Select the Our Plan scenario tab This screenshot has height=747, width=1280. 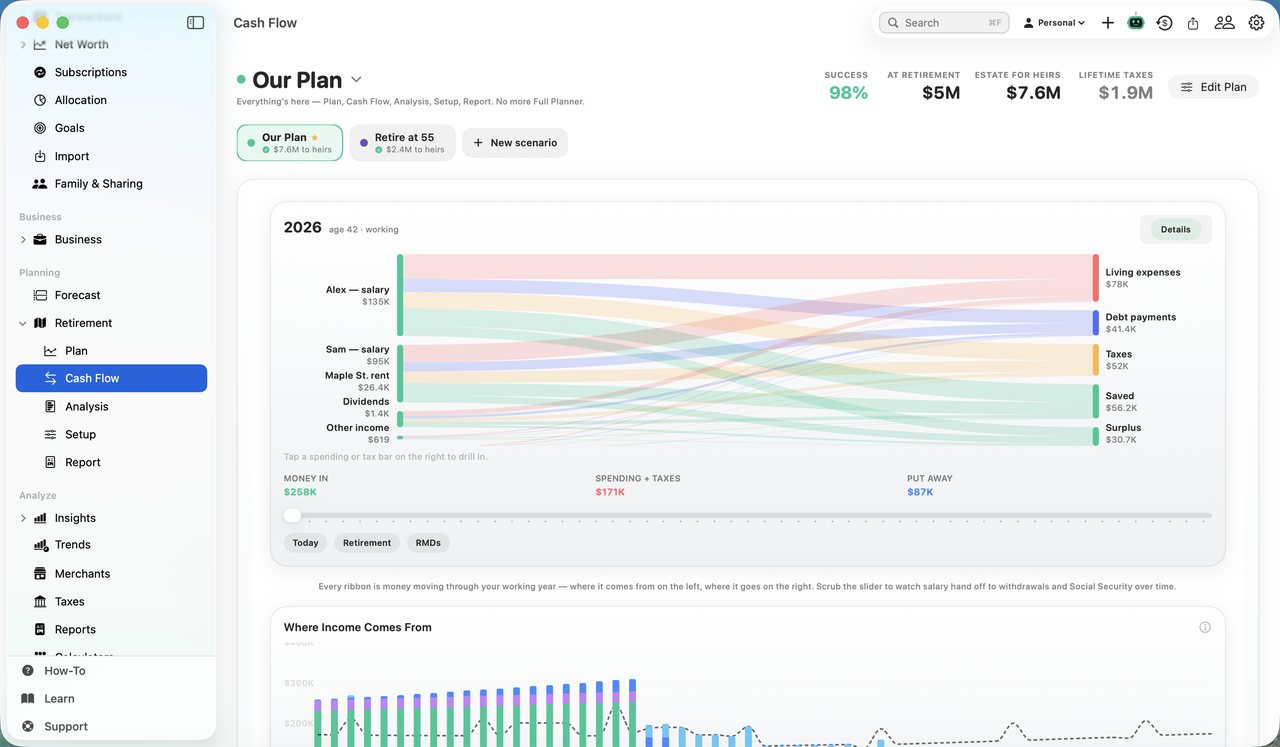[x=290, y=143]
